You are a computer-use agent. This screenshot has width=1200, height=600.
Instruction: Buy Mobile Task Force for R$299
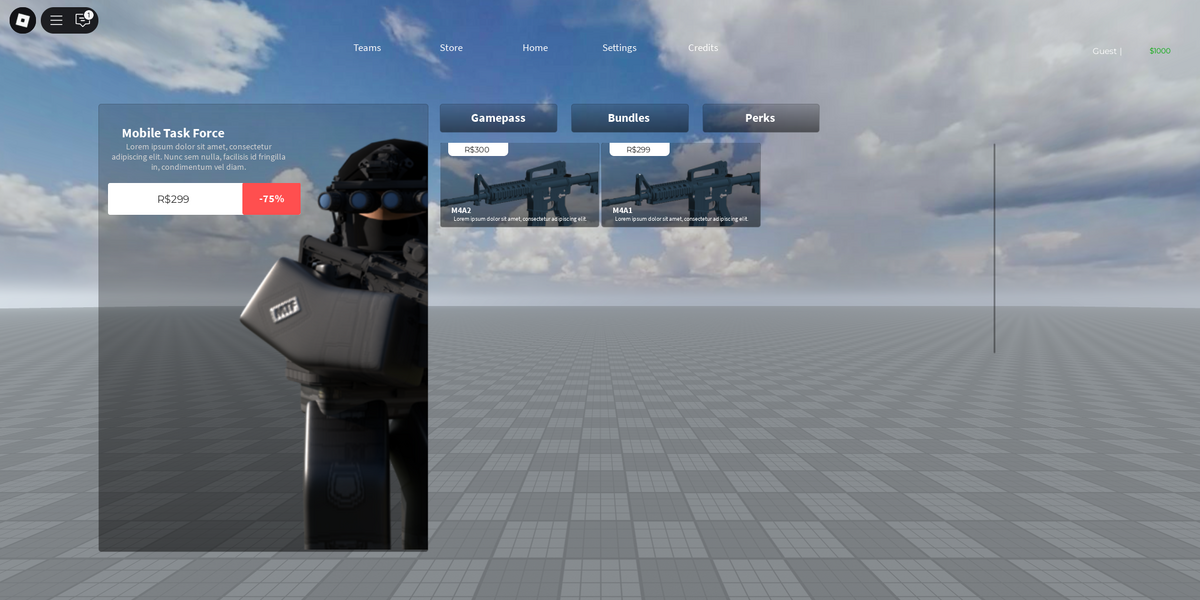click(x=175, y=199)
